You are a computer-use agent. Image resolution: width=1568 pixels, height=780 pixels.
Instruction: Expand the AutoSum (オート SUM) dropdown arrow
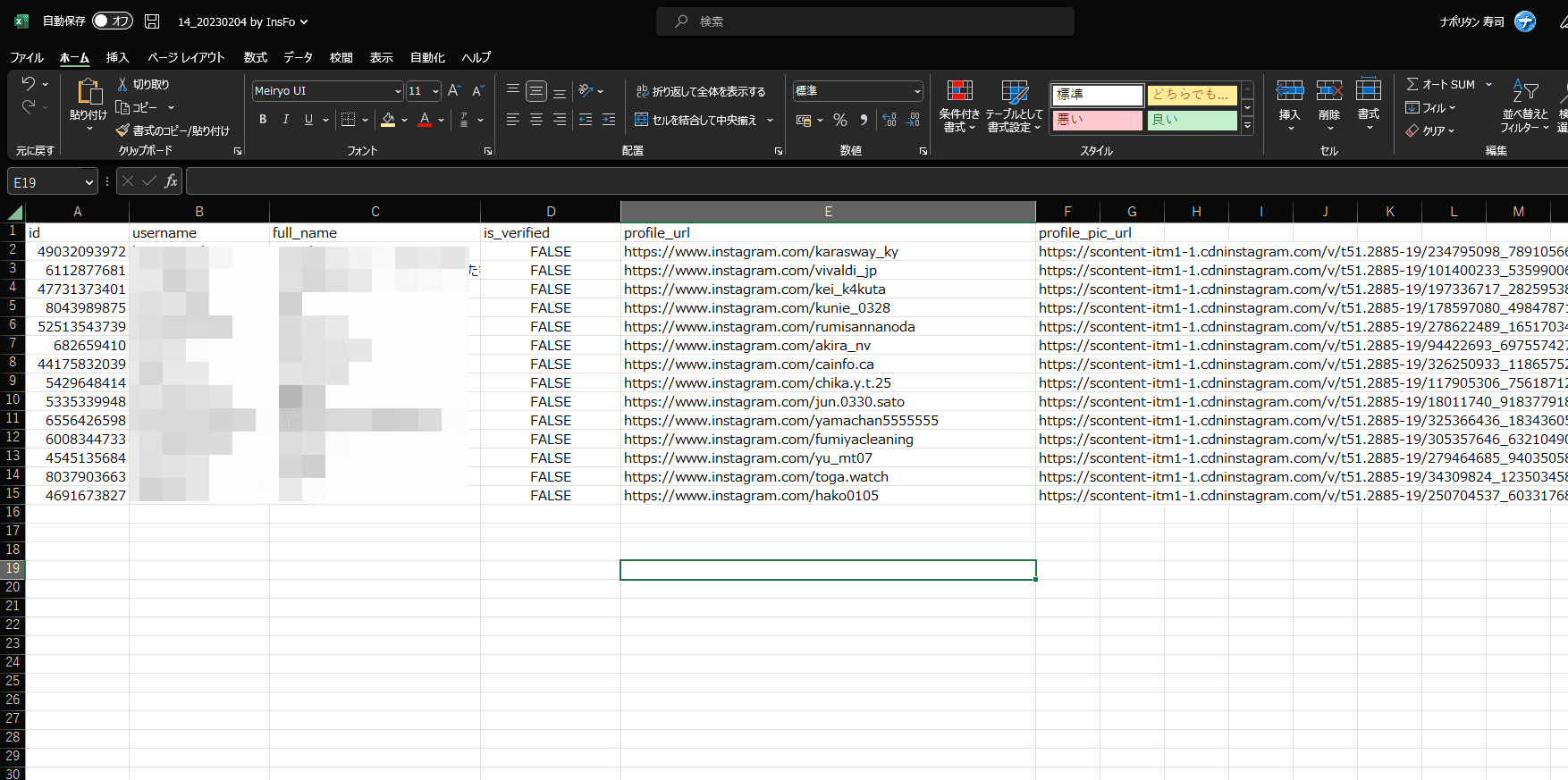coord(1489,84)
